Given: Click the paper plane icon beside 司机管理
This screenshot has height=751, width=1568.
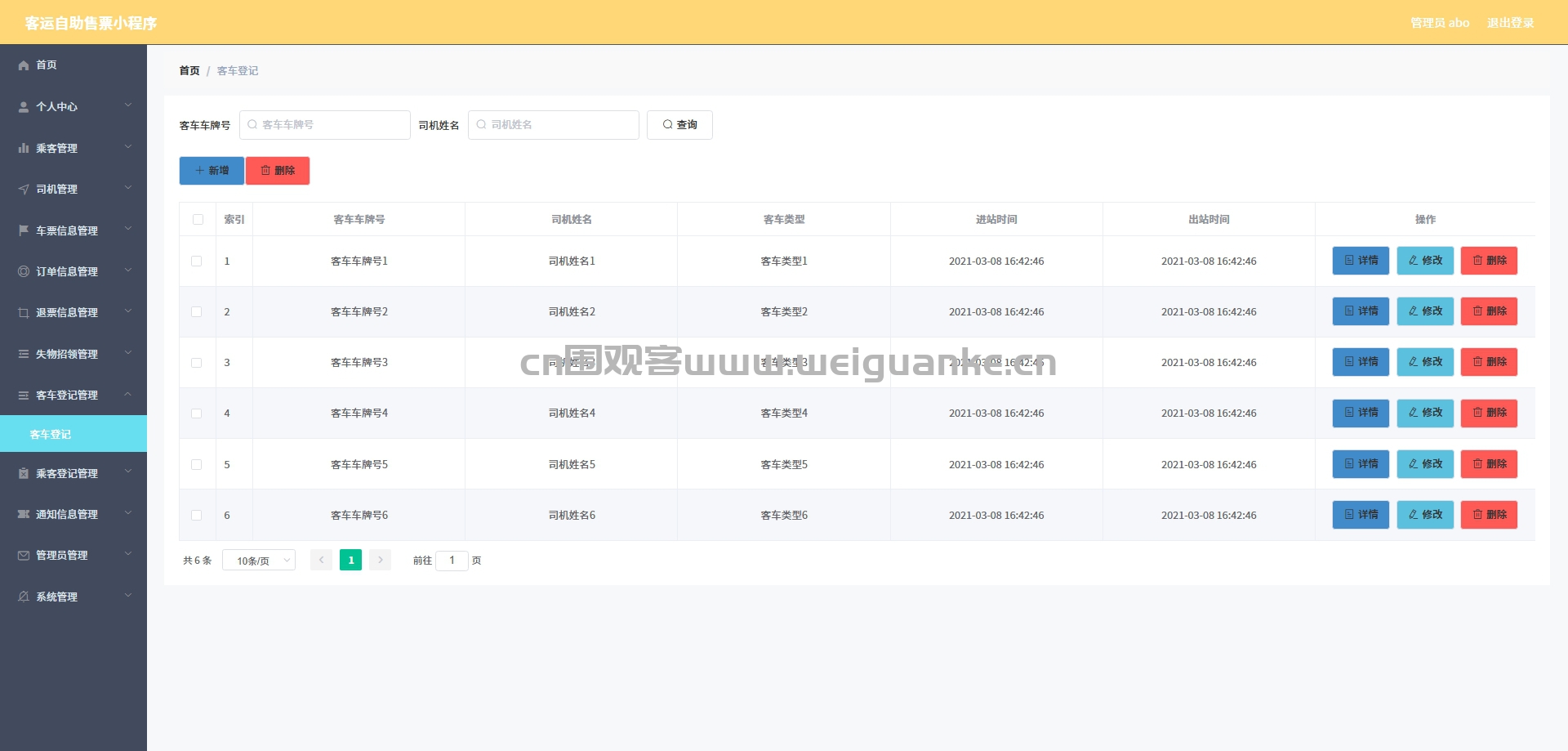Looking at the screenshot, I should point(24,189).
